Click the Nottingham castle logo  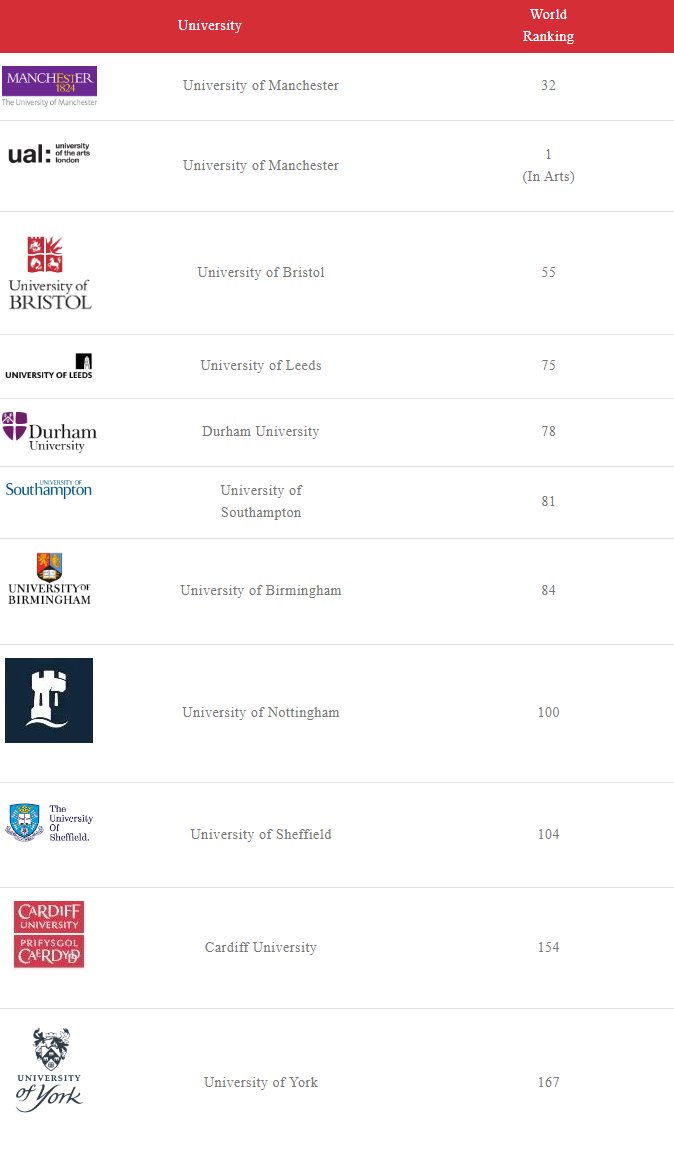point(49,700)
